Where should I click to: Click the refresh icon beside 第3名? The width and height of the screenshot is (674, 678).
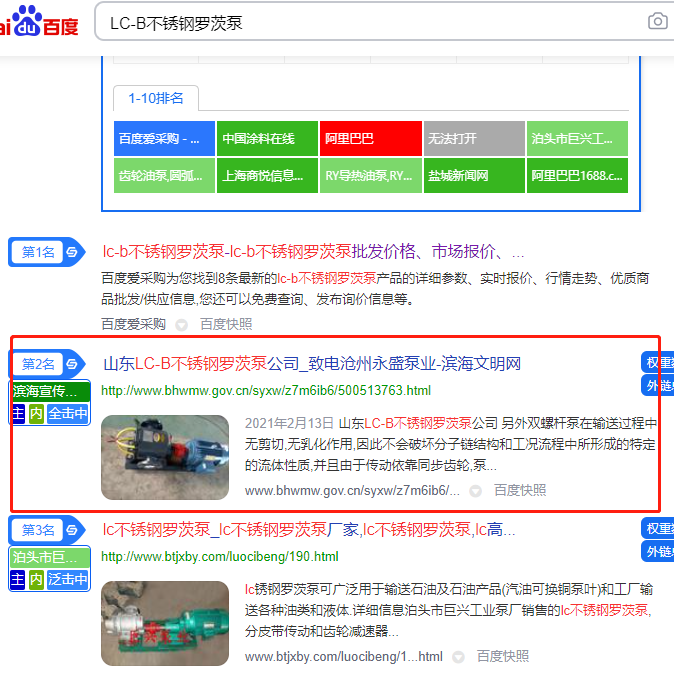pyautogui.click(x=72, y=530)
